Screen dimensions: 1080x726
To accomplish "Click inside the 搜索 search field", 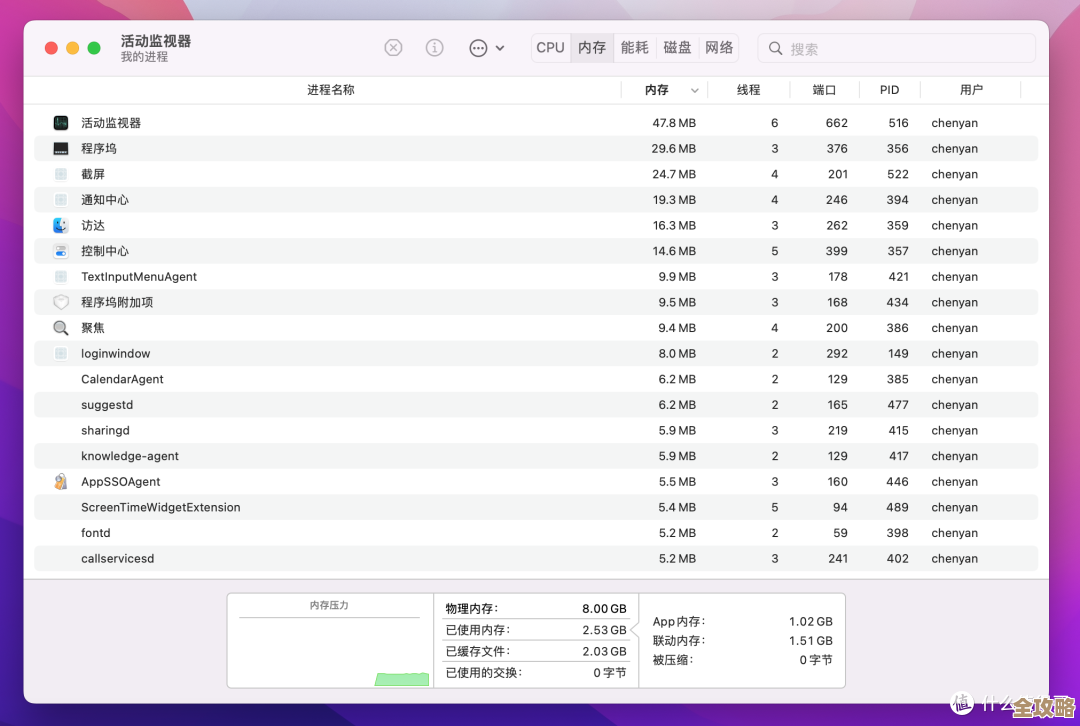I will click(x=895, y=47).
